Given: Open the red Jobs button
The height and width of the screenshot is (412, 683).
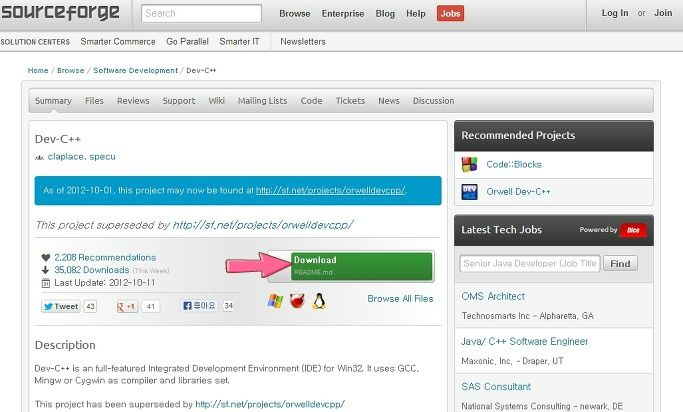Looking at the screenshot, I should coord(450,14).
